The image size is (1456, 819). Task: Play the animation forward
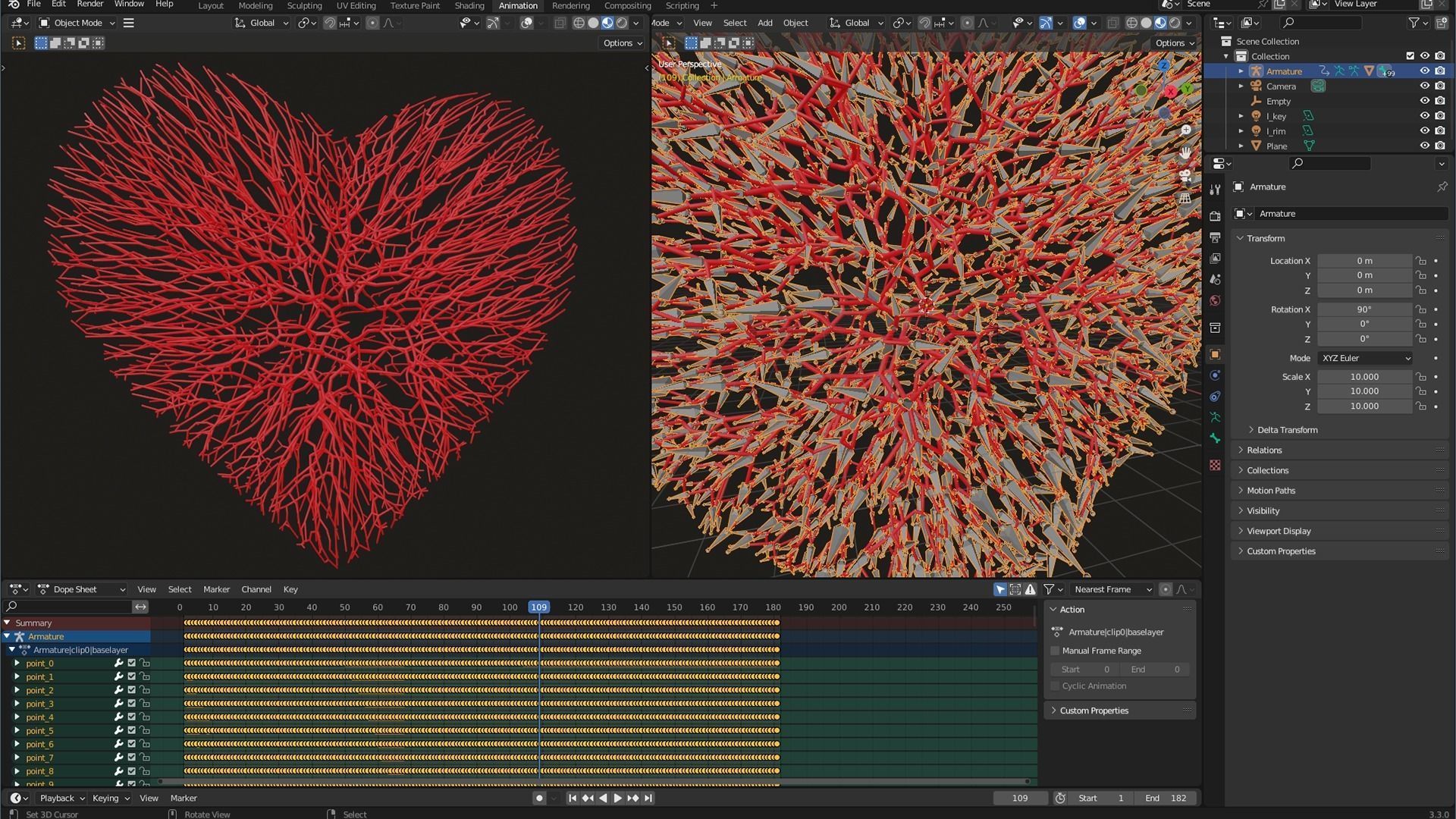click(617, 798)
